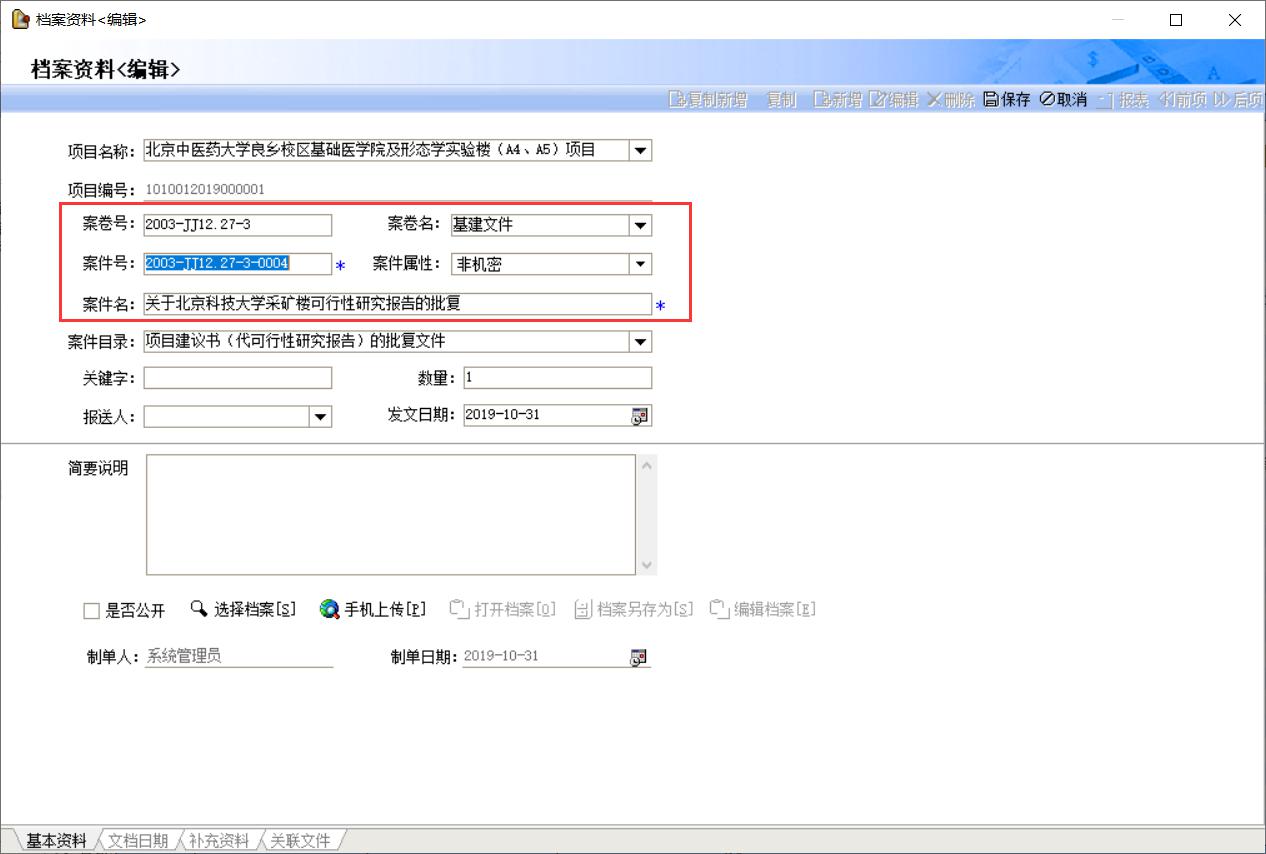Click 选择档案 magnifier icon button

(x=199, y=609)
